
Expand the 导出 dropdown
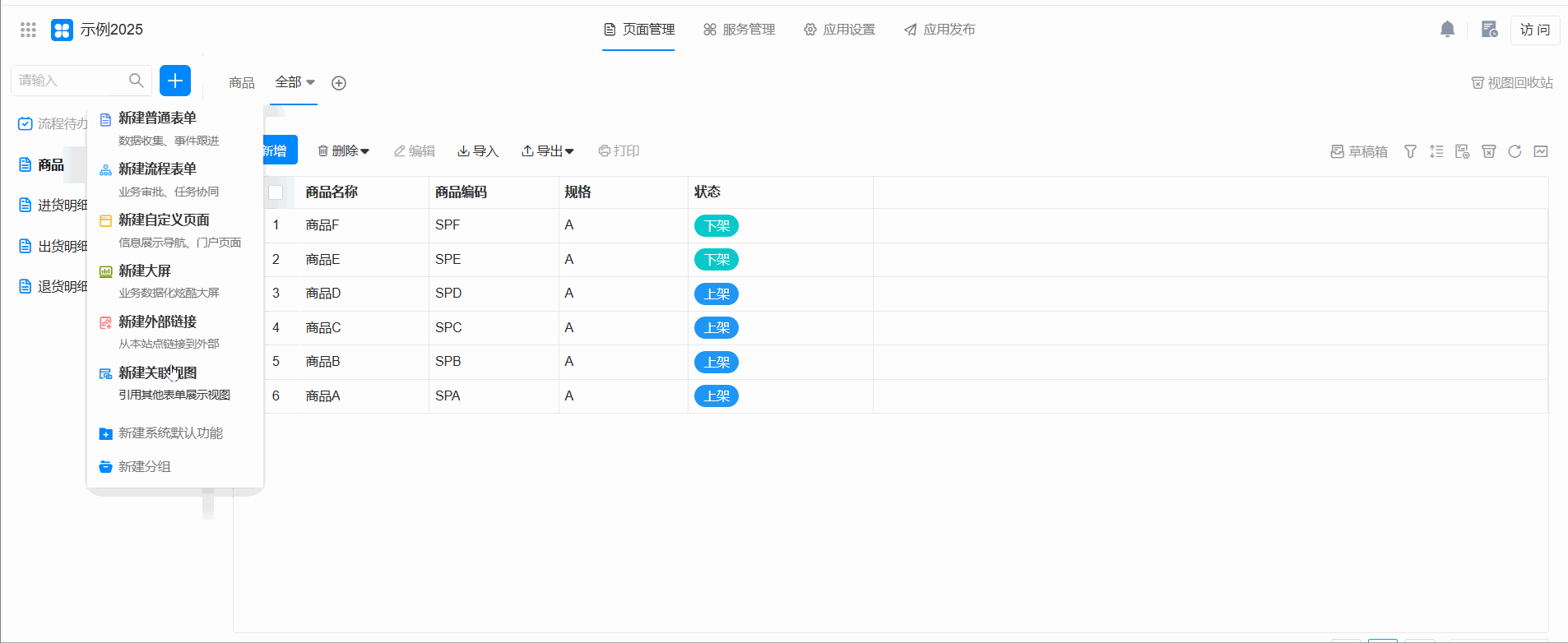[548, 151]
